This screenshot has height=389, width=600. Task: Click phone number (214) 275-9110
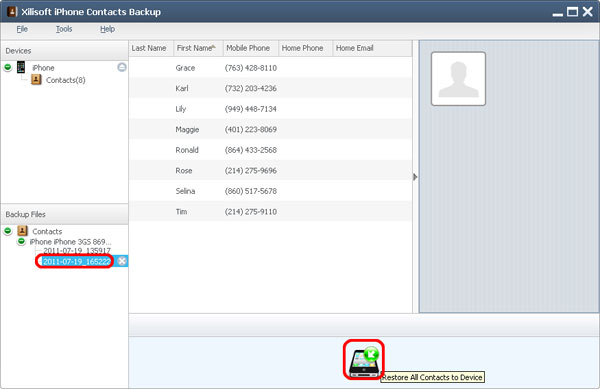tap(251, 211)
